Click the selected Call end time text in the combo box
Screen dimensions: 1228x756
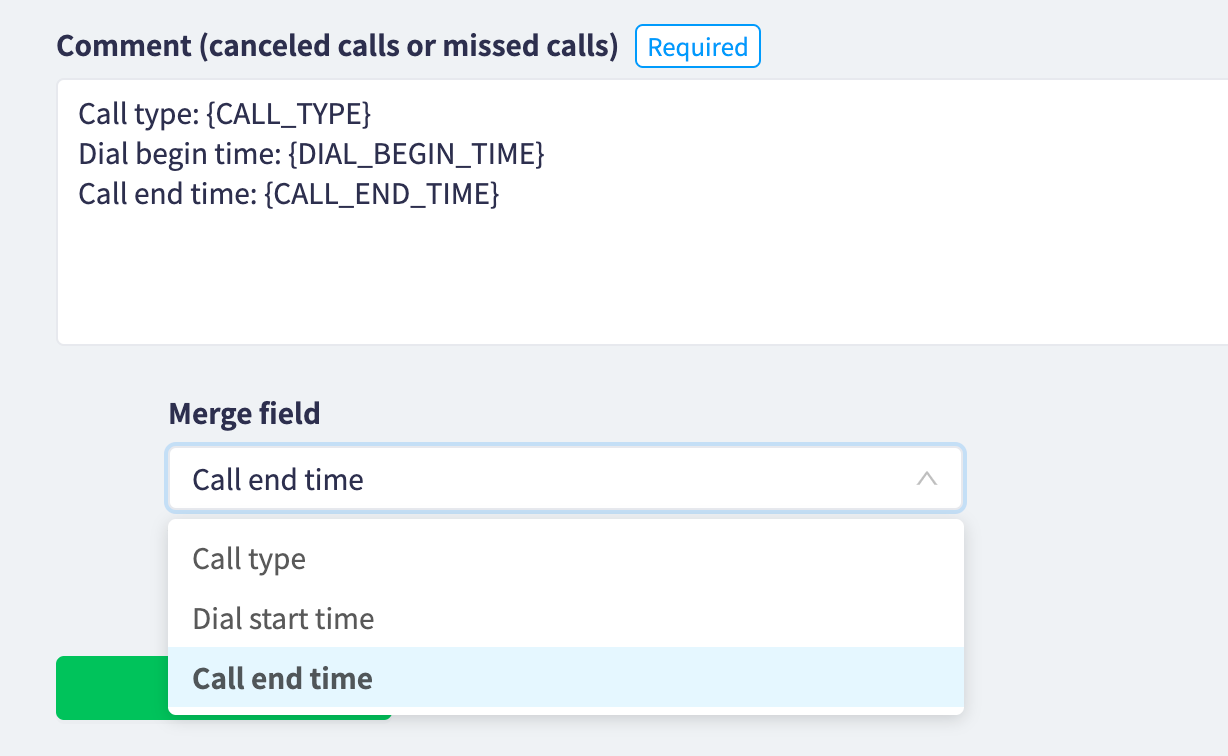(x=278, y=479)
